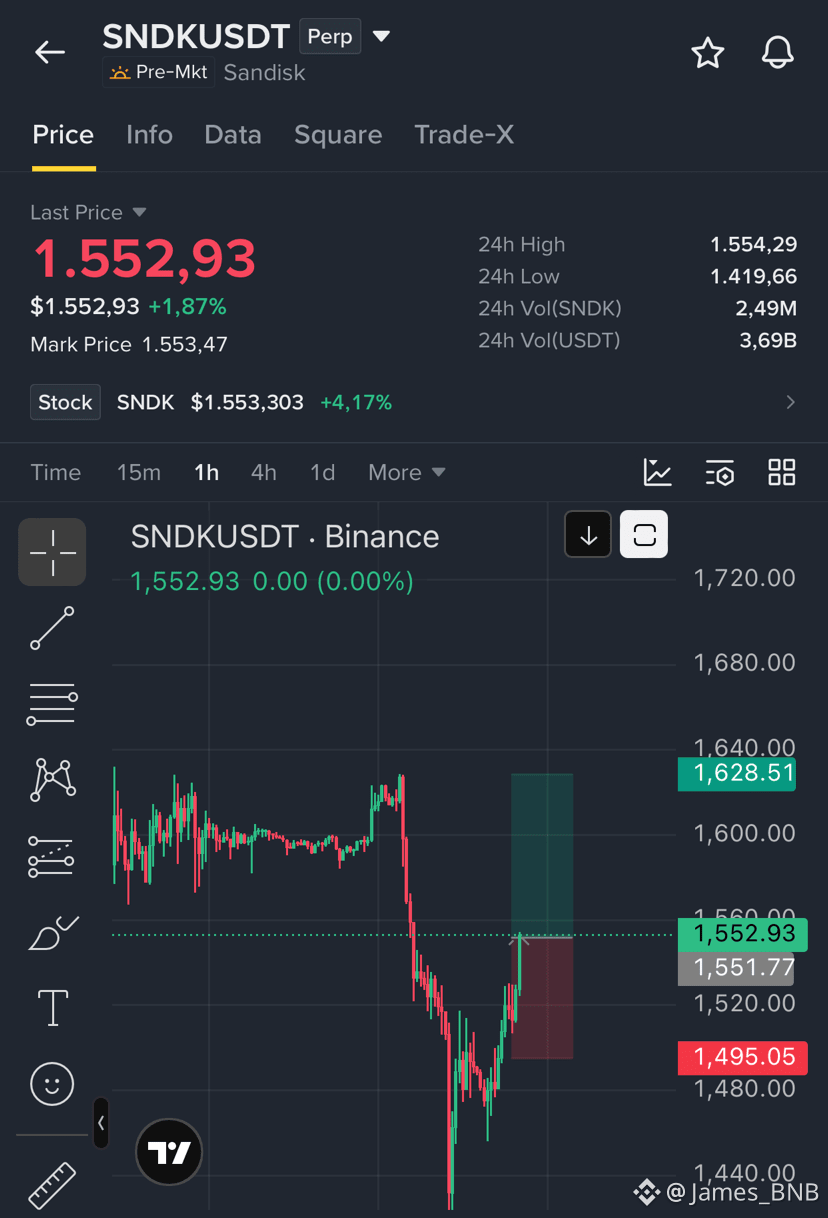
Task: Select the ruler measure tool
Action: point(52,1185)
